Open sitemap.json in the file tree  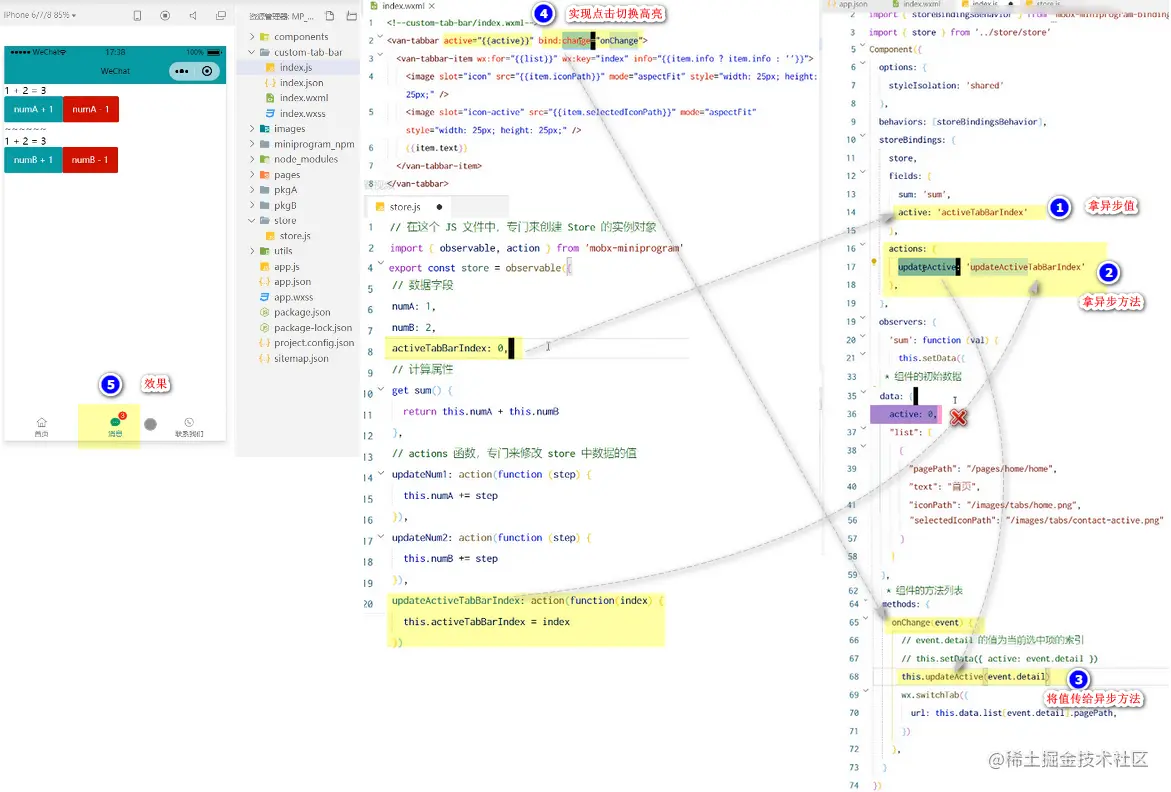(301, 358)
